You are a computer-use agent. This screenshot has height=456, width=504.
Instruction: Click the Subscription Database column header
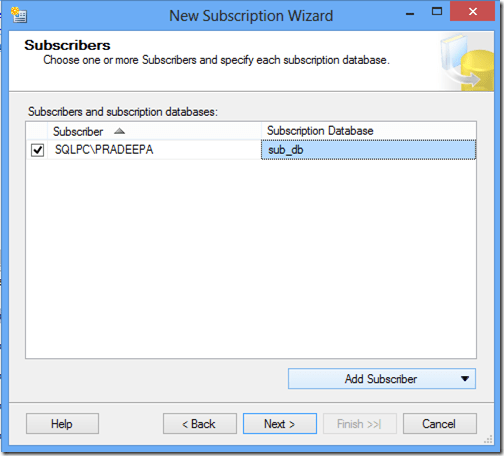[x=369, y=131]
